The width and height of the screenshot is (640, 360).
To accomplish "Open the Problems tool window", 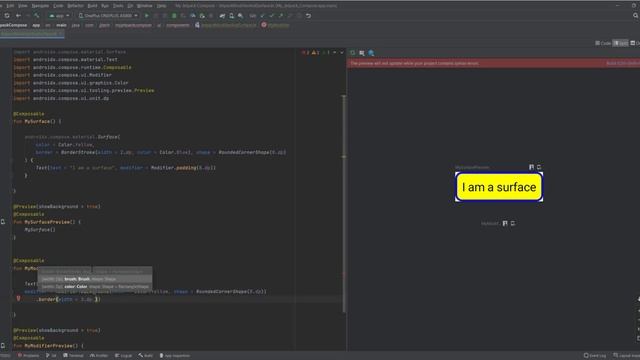I will pyautogui.click(x=28, y=356).
